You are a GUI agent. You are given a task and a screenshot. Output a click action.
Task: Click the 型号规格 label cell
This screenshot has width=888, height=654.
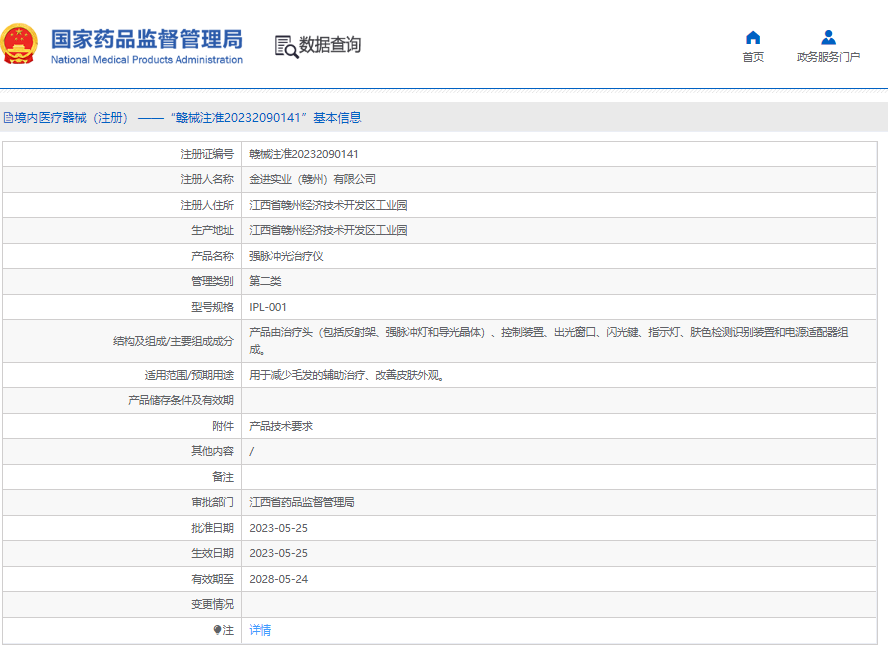pos(122,307)
